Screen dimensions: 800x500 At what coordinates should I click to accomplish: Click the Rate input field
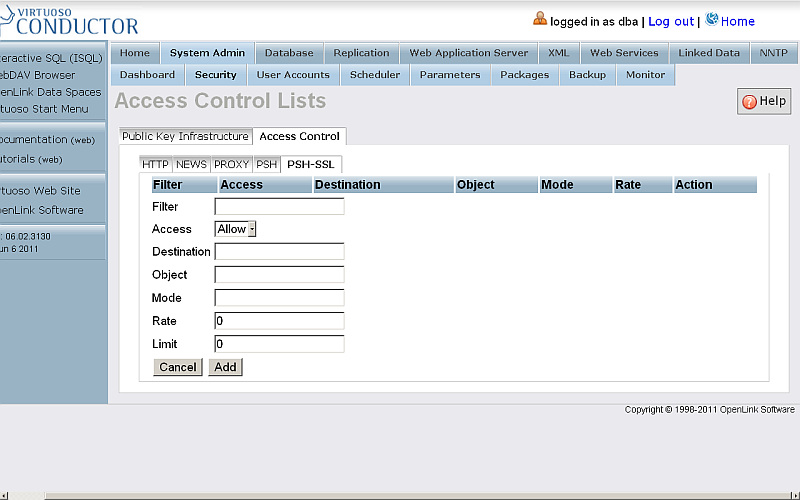[279, 321]
